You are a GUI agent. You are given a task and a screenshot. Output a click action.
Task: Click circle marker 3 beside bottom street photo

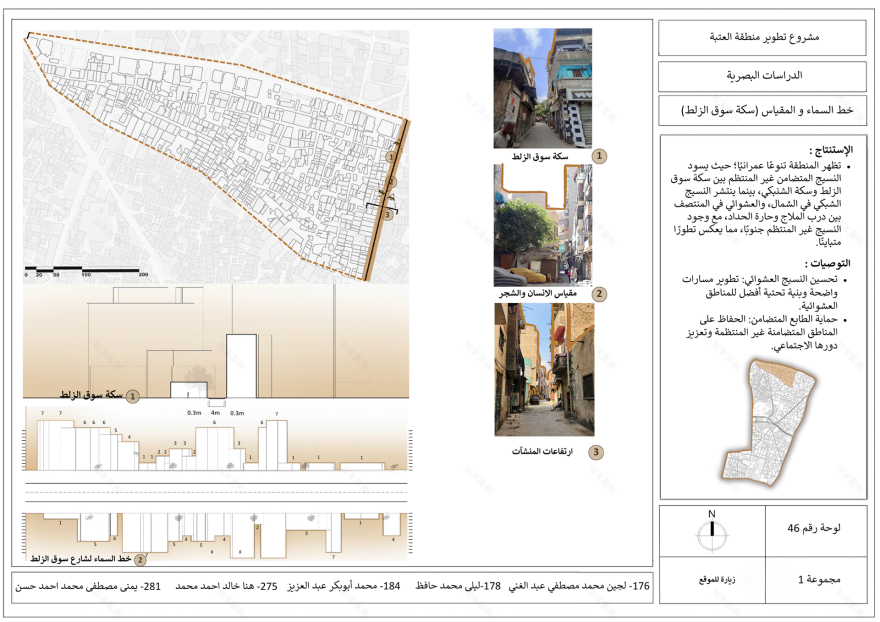597,453
